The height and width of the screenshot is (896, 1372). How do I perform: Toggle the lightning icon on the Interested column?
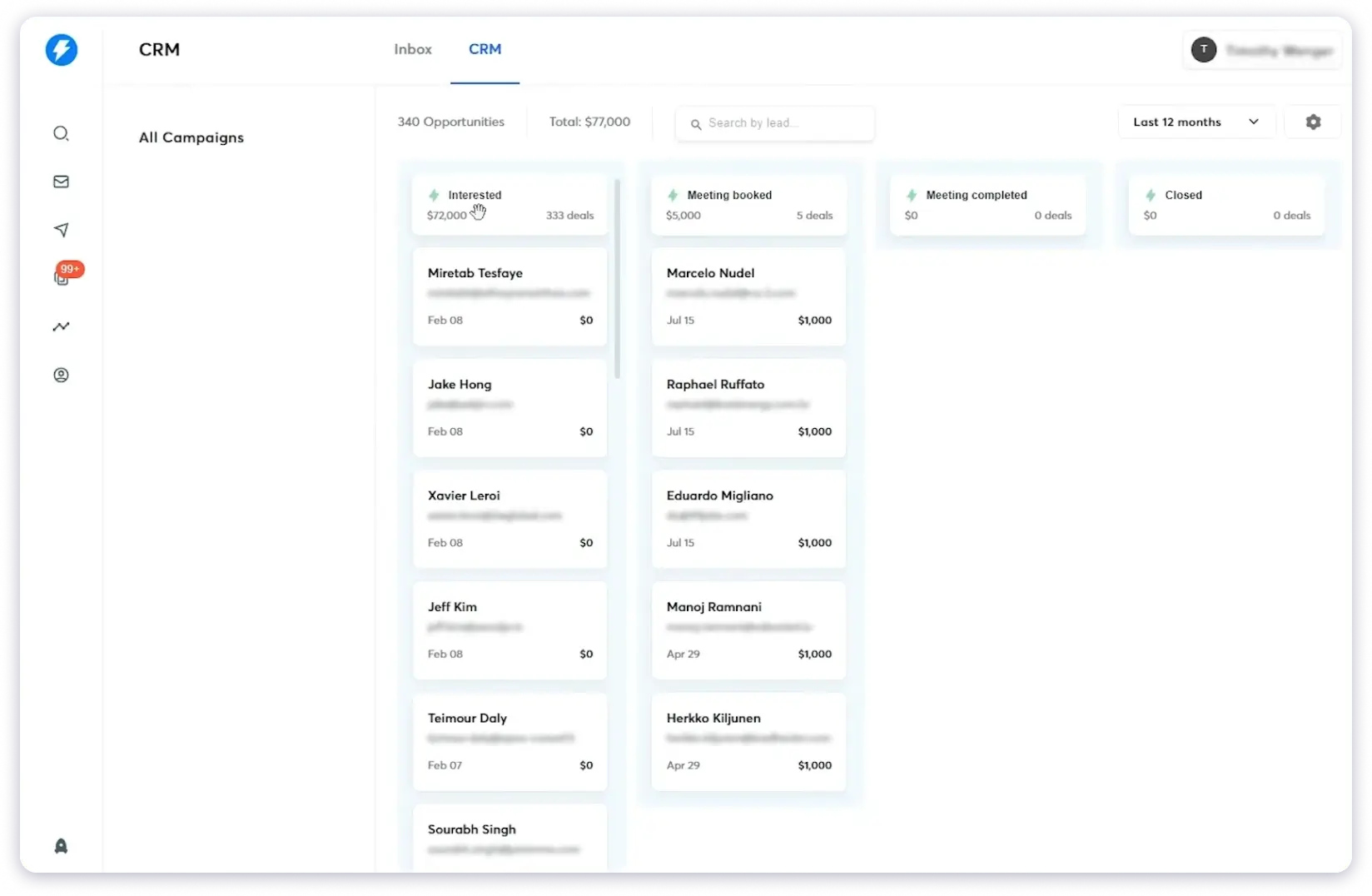tap(434, 195)
